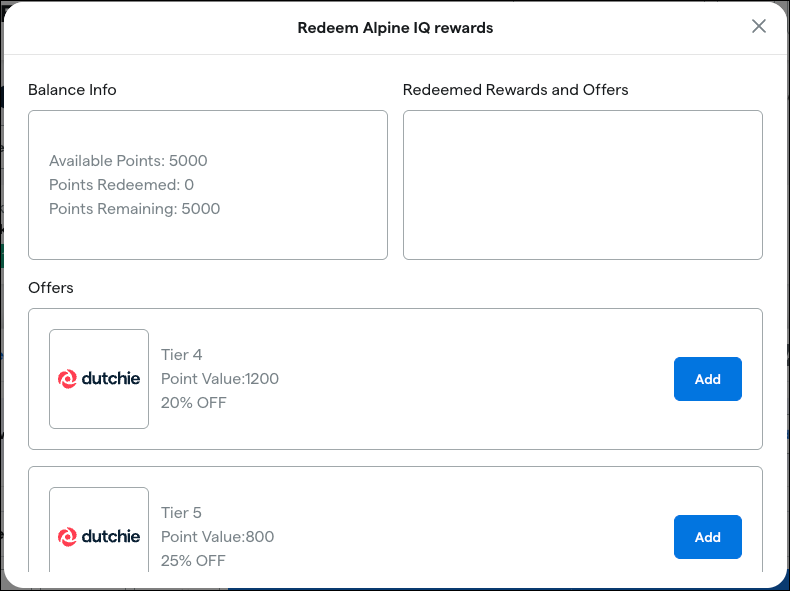This screenshot has width=790, height=591.
Task: Select the Tier 4 offer title text
Action: coord(181,355)
